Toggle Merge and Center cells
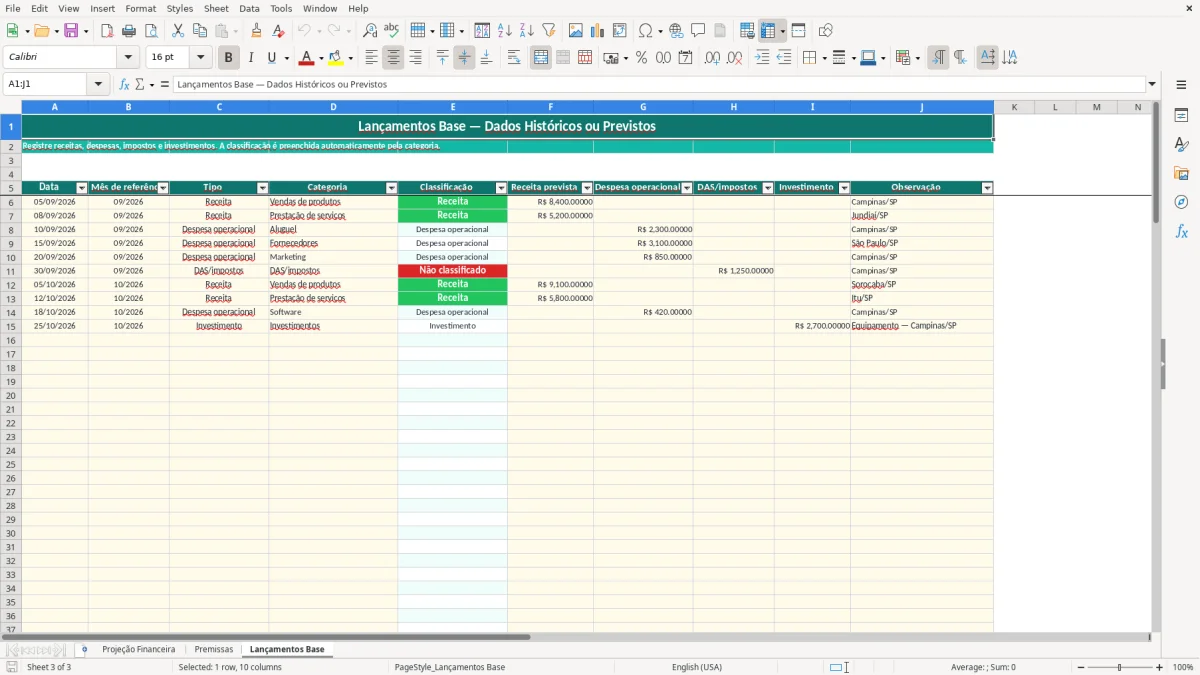The image size is (1200, 675). [541, 58]
